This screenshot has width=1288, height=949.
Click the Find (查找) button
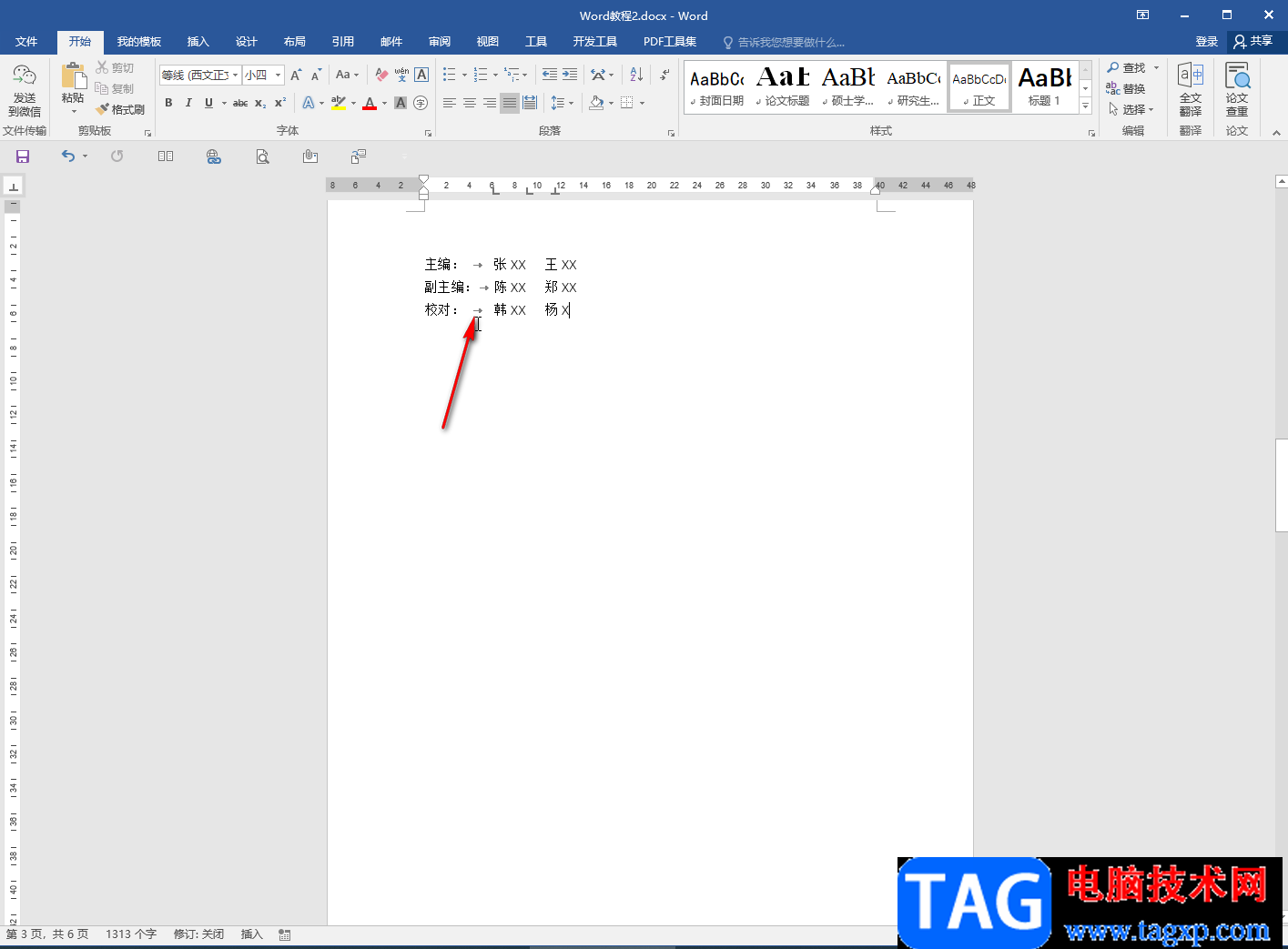point(1127,67)
